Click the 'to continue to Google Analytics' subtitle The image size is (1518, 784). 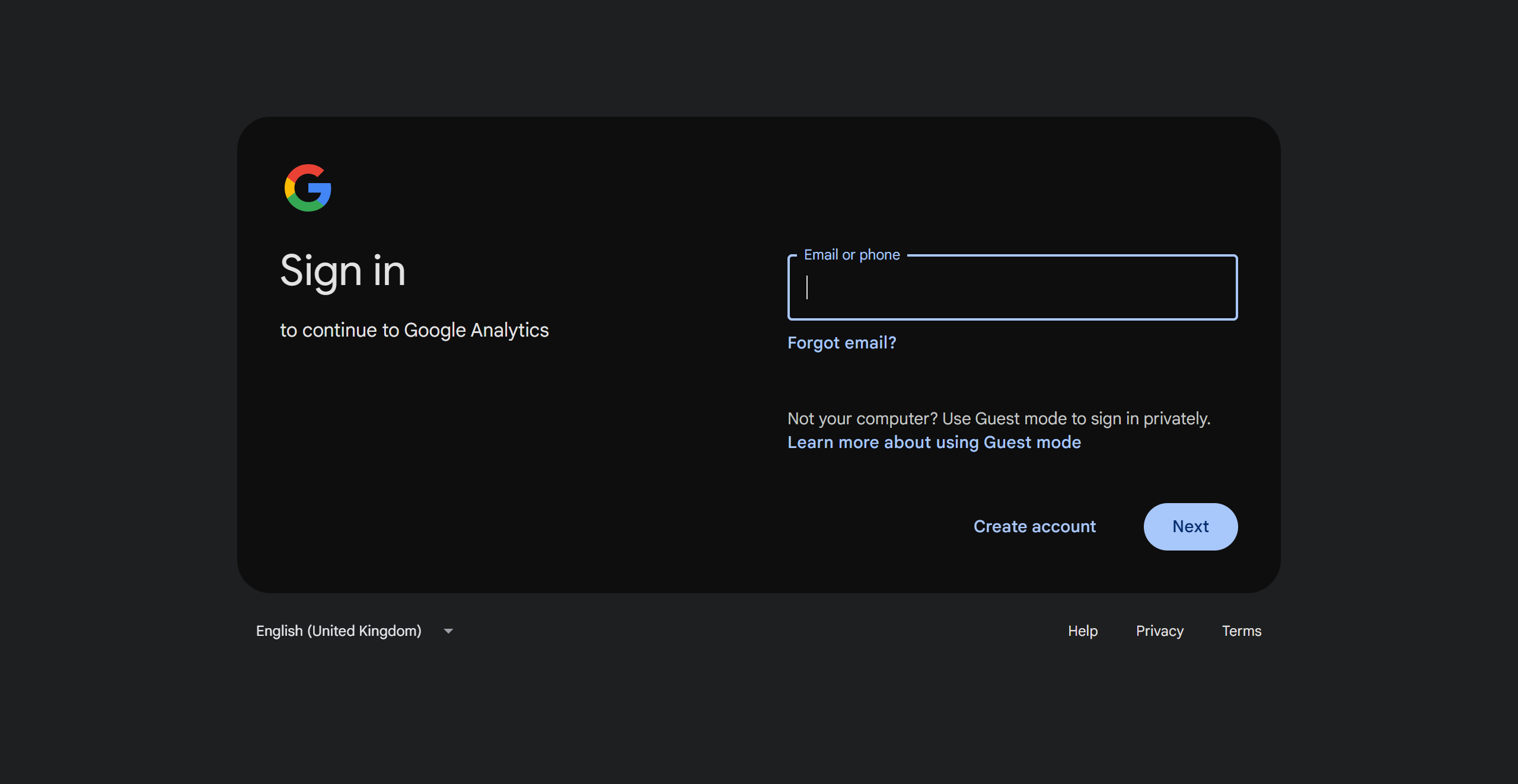pos(414,330)
